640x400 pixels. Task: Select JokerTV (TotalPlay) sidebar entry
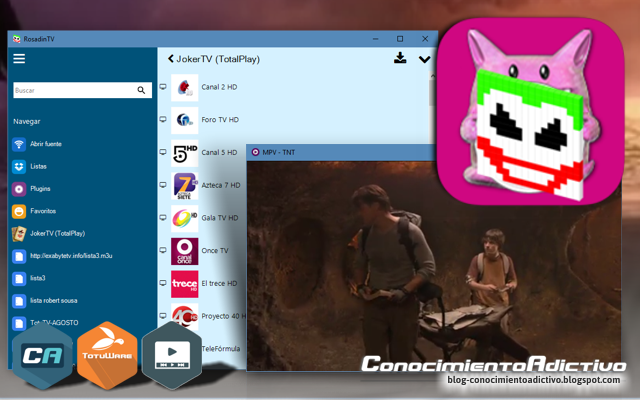click(x=58, y=233)
